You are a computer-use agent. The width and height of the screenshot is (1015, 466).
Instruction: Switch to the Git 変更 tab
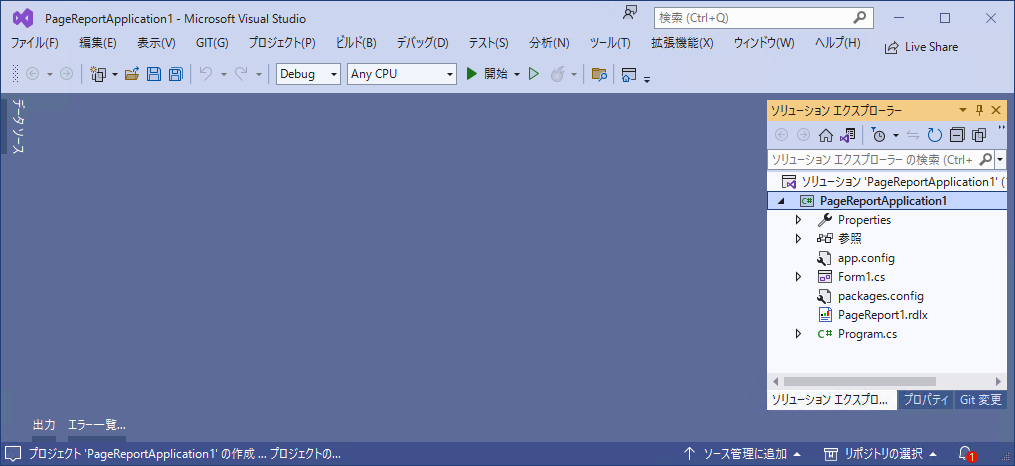point(981,400)
